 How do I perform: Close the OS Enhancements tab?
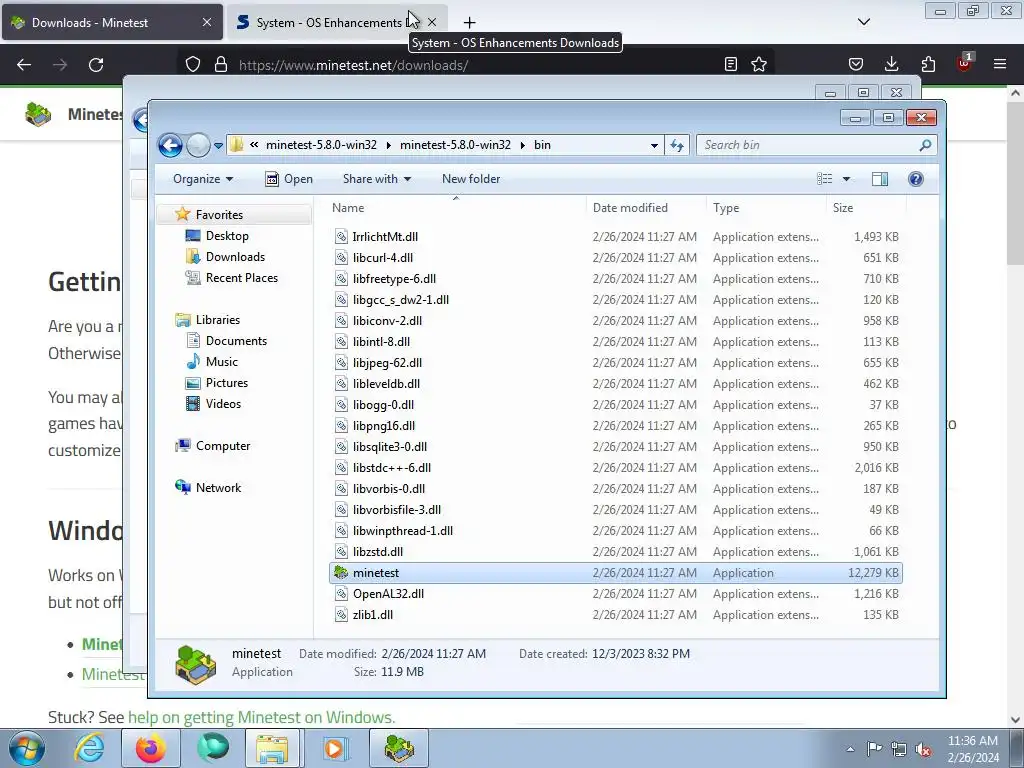(x=432, y=22)
